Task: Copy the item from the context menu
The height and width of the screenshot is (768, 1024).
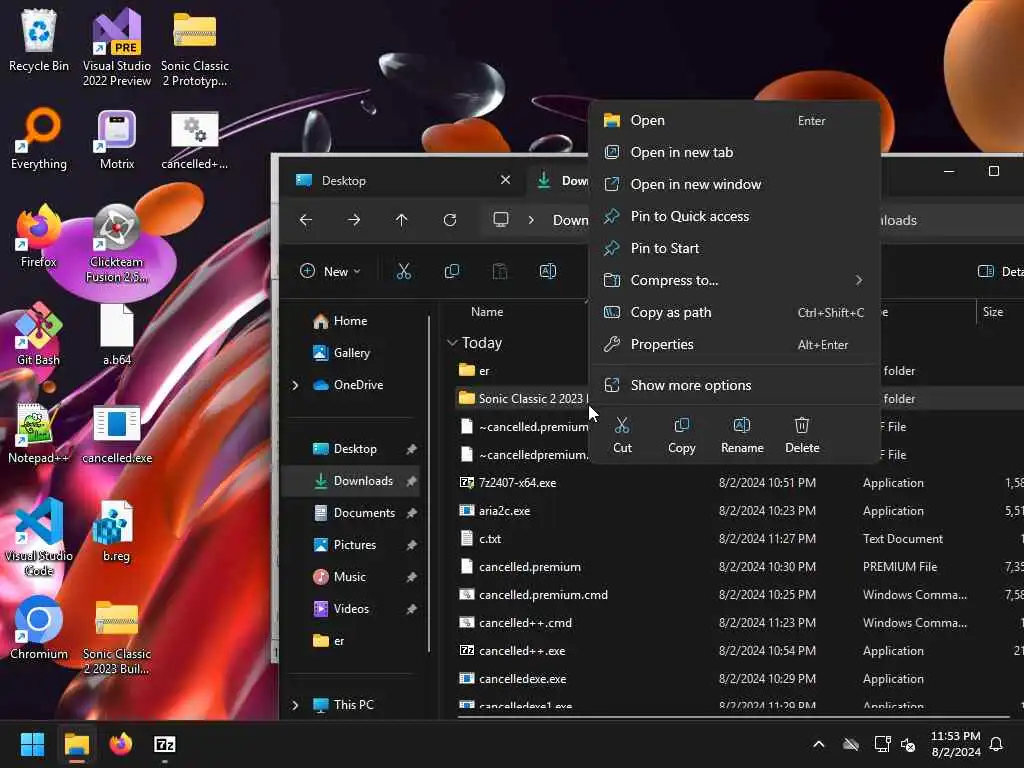Action: (x=681, y=436)
